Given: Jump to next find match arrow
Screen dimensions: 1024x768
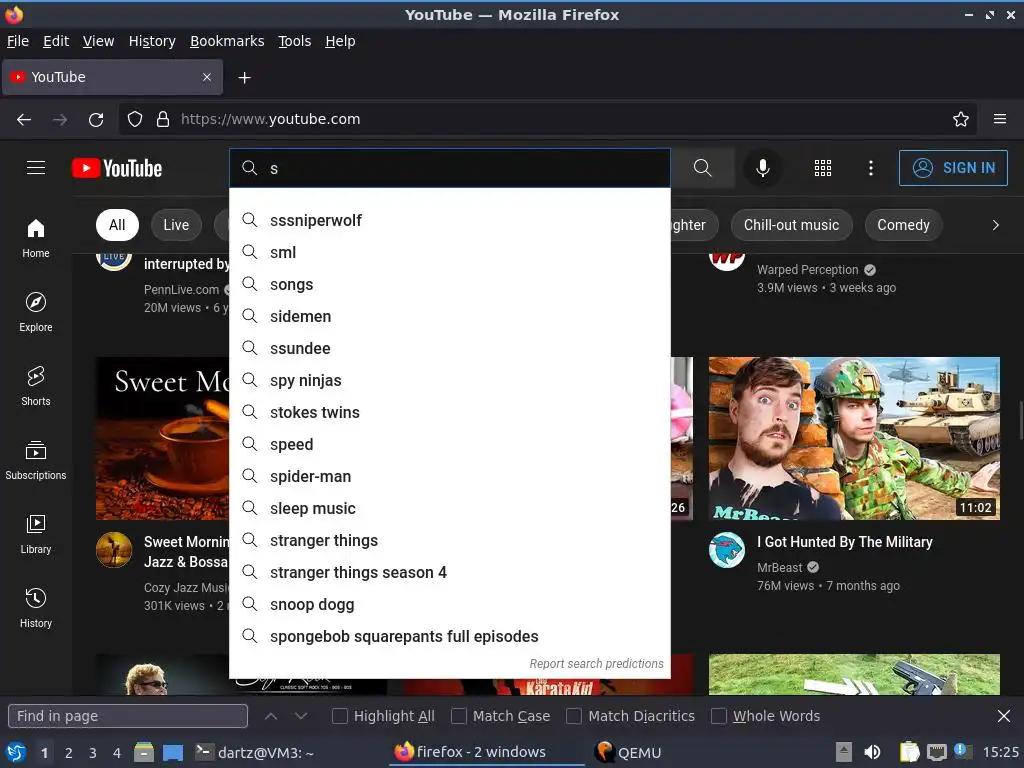Looking at the screenshot, I should 300,716.
